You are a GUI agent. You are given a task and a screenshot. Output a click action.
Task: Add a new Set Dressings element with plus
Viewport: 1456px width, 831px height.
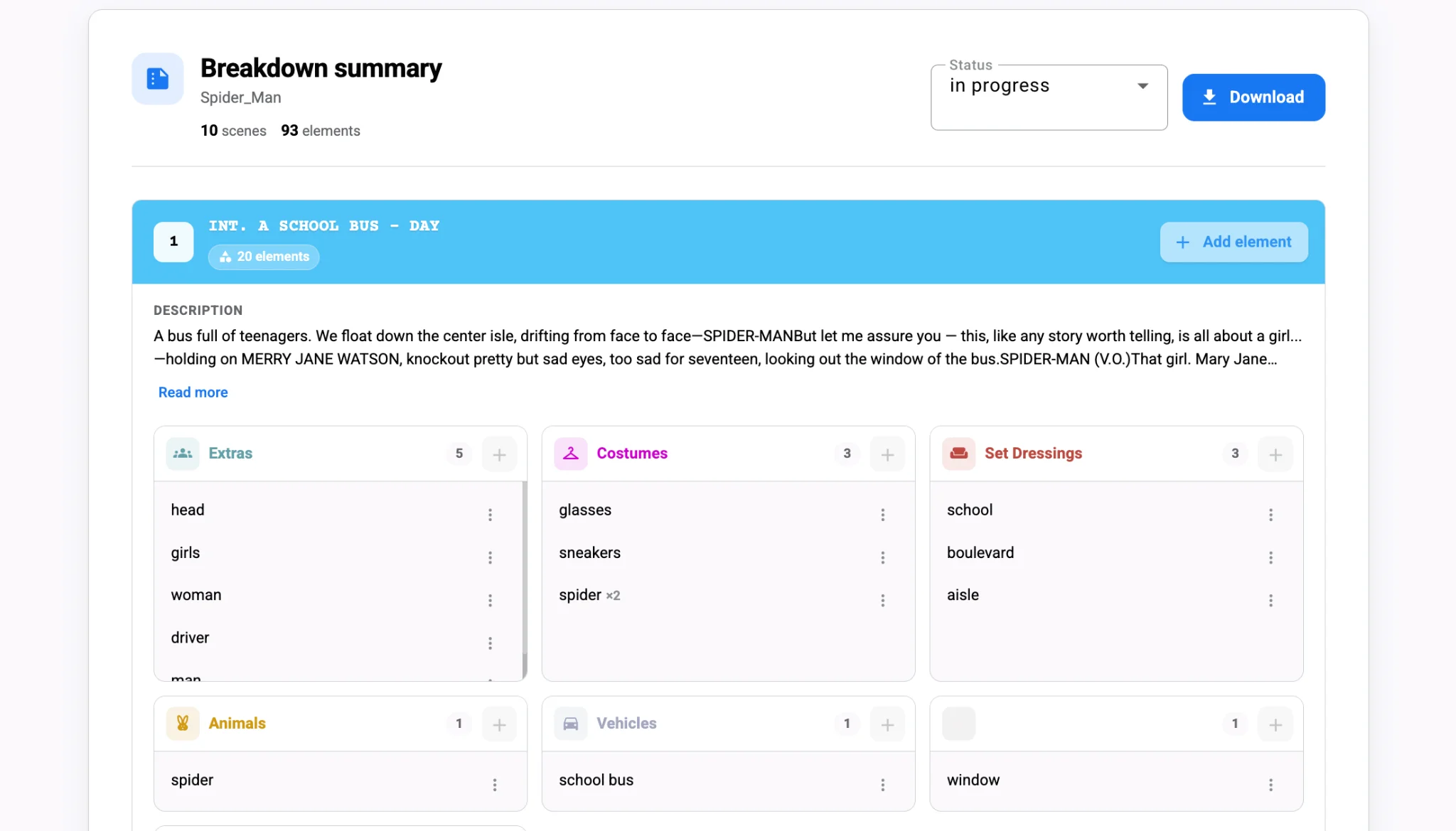(x=1275, y=454)
